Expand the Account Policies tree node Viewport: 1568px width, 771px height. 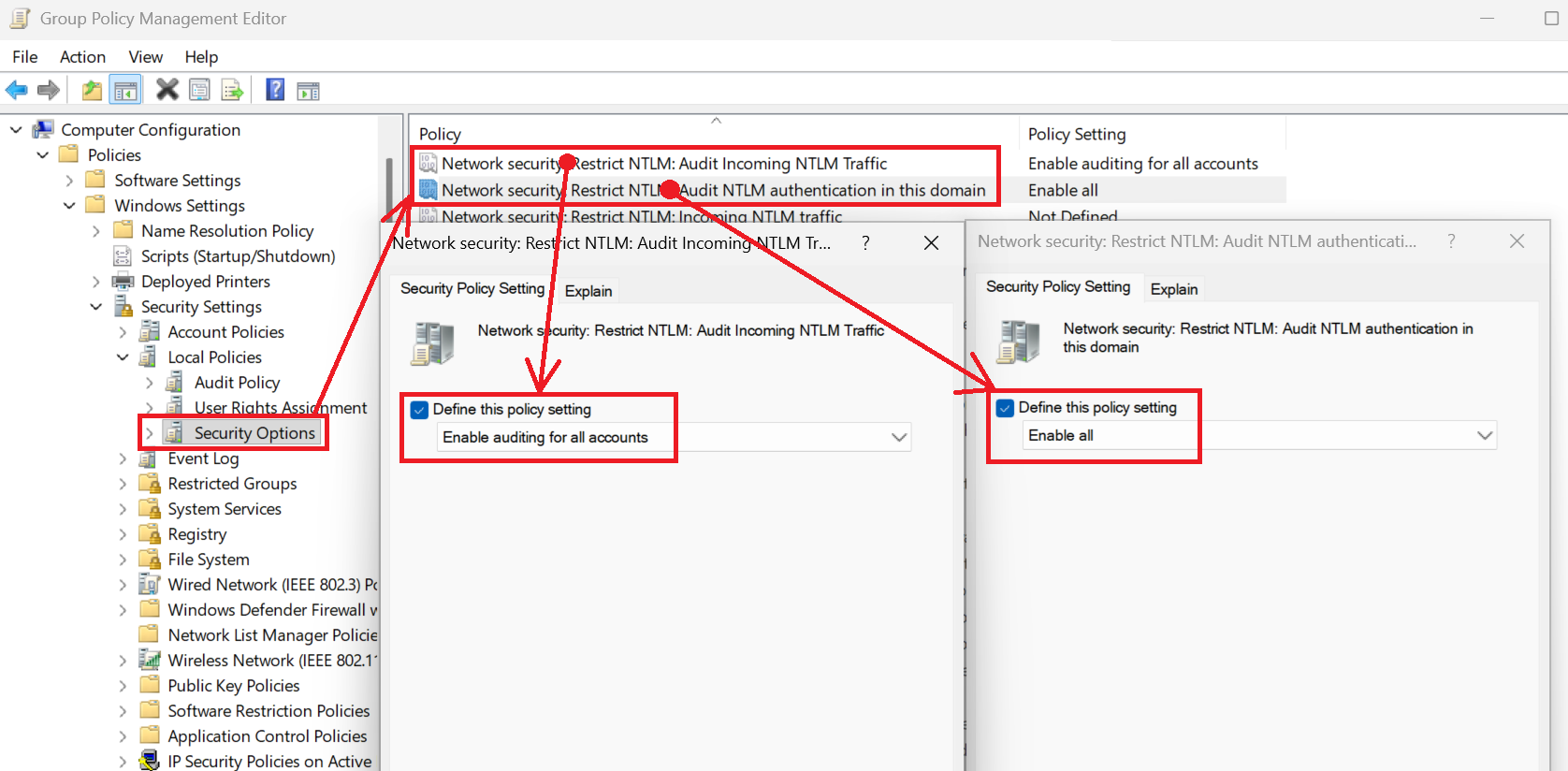(x=123, y=332)
